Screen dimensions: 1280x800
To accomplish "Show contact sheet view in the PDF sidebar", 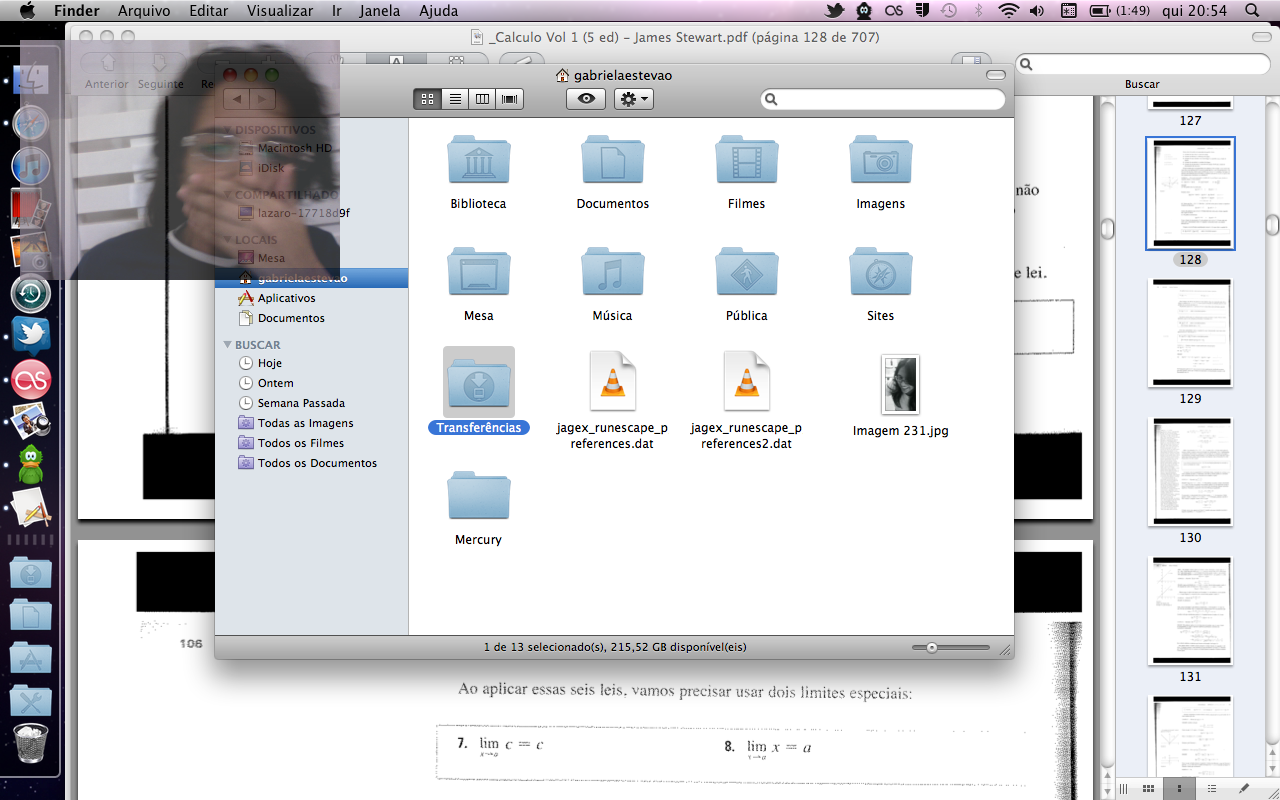I will pyautogui.click(x=1150, y=788).
